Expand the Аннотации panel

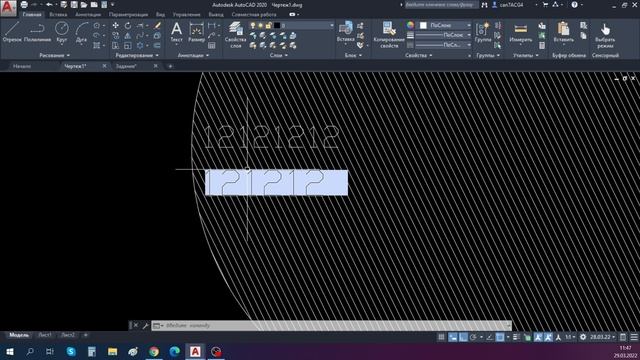(193, 55)
